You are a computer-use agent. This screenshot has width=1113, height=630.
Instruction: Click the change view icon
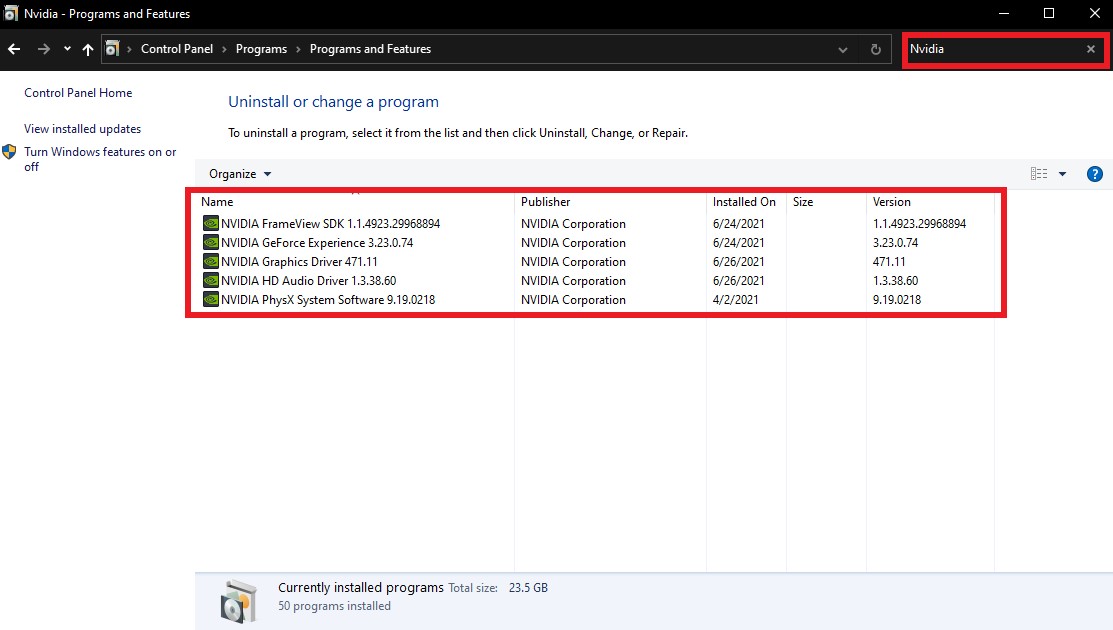[x=1039, y=174]
